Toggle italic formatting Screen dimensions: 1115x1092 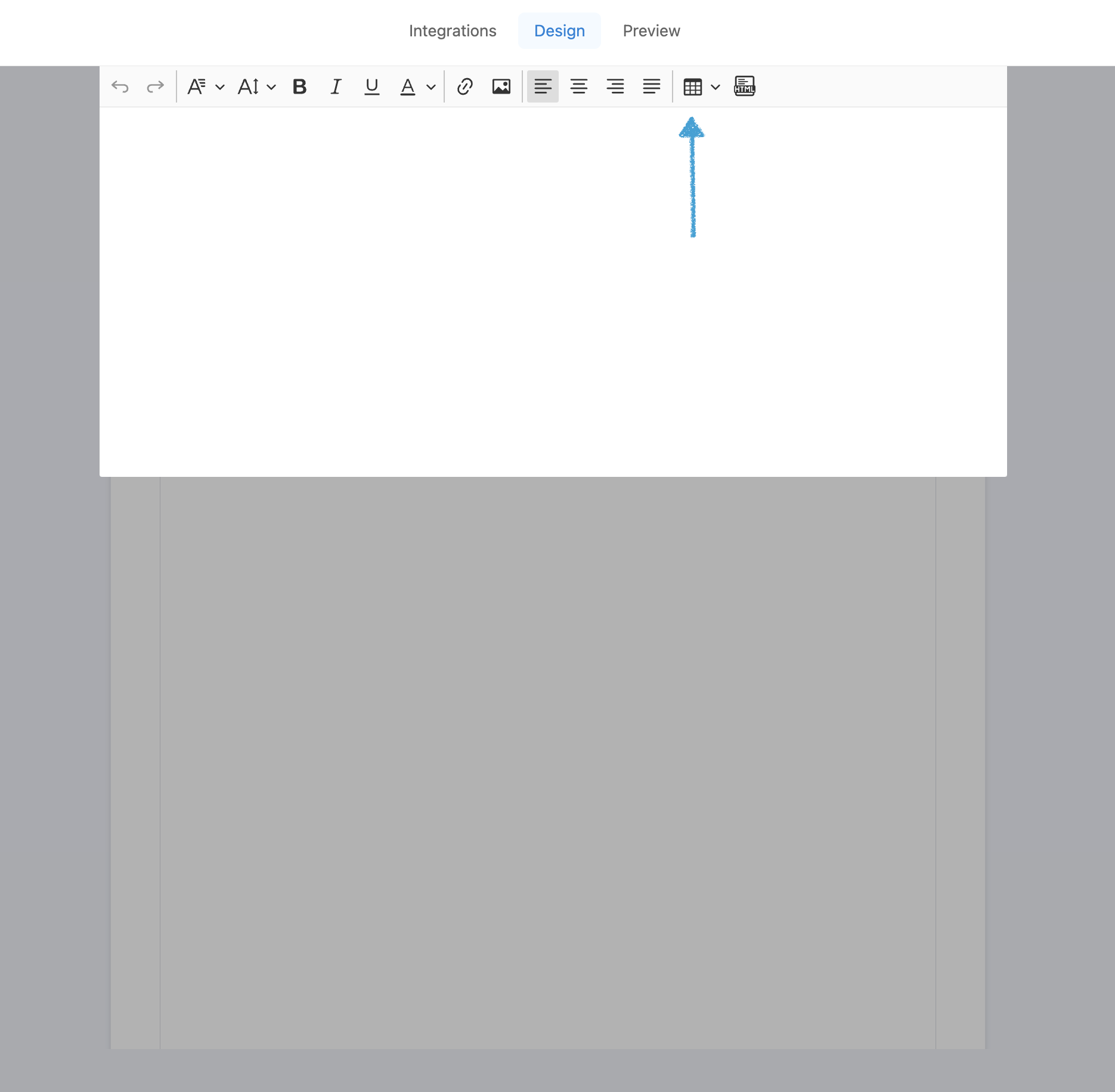pyautogui.click(x=336, y=87)
